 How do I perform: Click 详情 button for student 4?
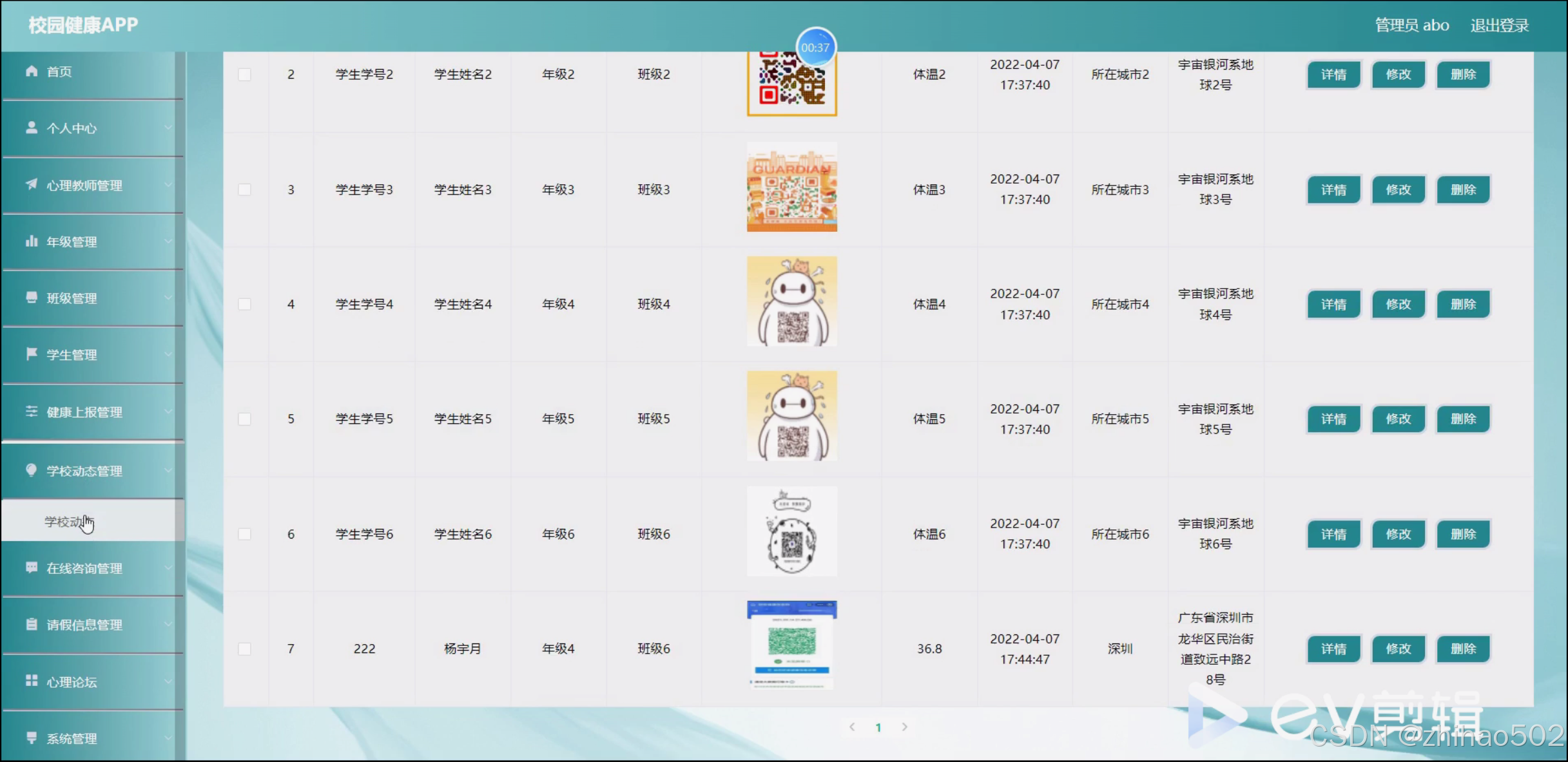tap(1333, 304)
